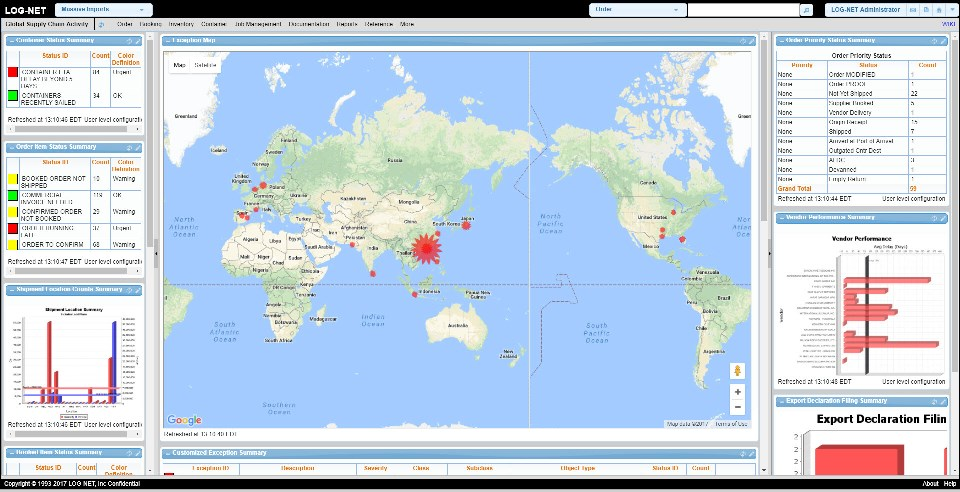Image resolution: width=960 pixels, height=492 pixels.
Task: Refresh the Exception Map panel
Action: pyautogui.click(x=743, y=41)
